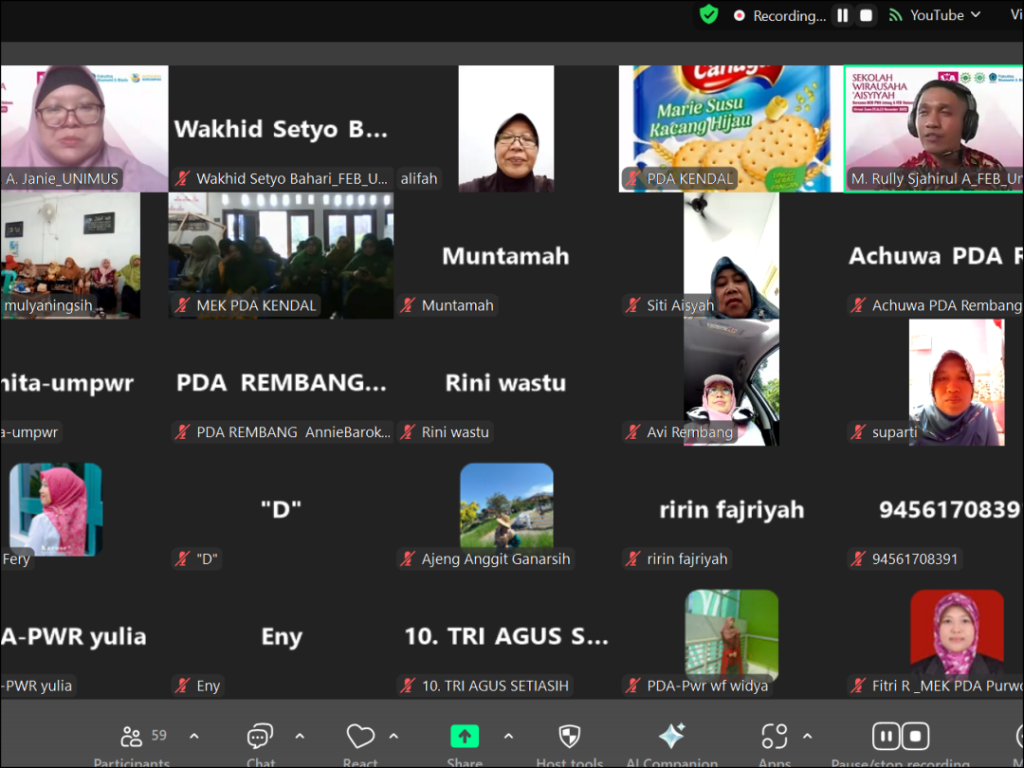
Task: Expand the arrow next to Share
Action: (x=508, y=737)
